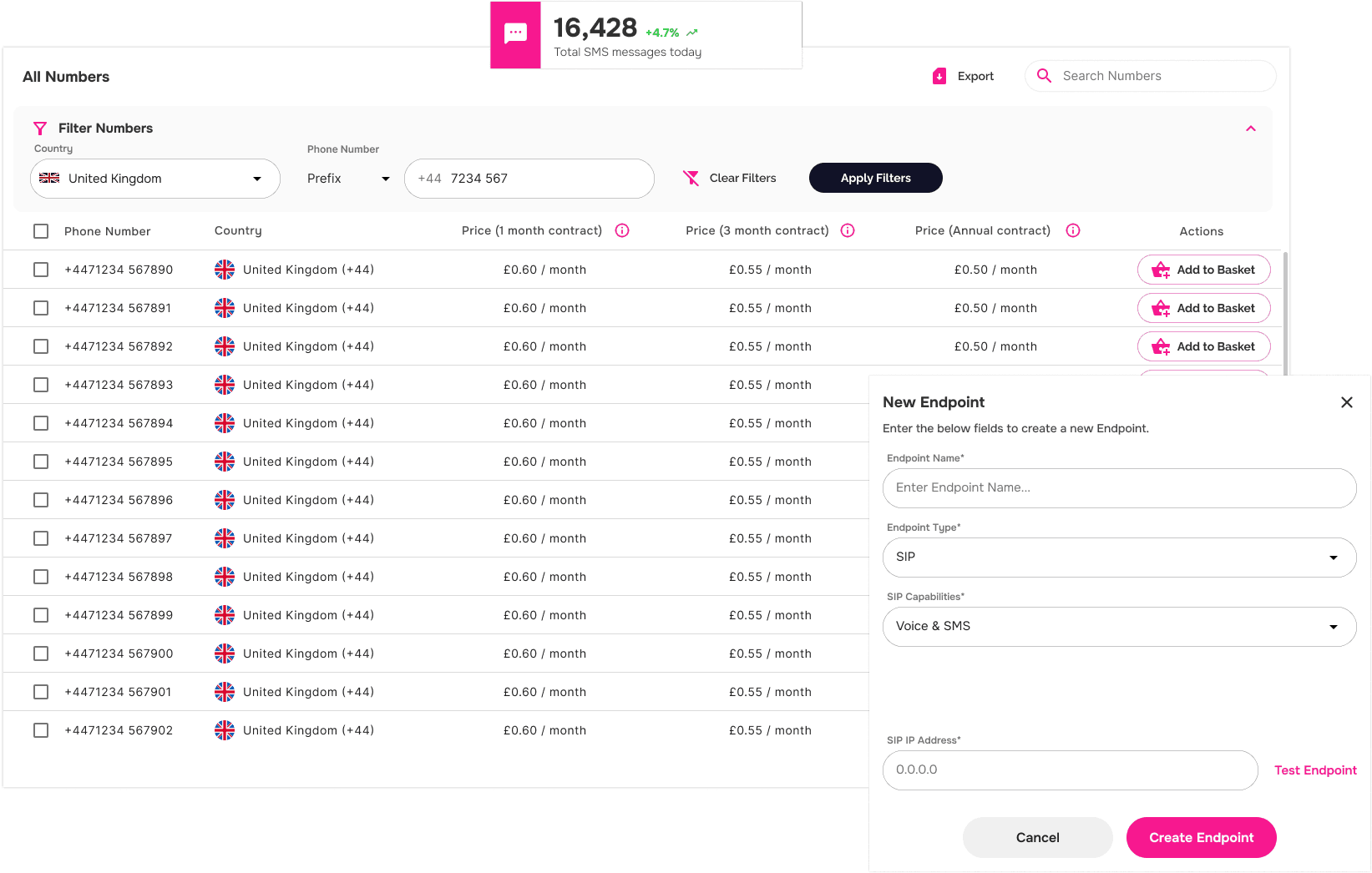Click Create Endpoint button
The image size is (1372, 873).
[x=1202, y=837]
